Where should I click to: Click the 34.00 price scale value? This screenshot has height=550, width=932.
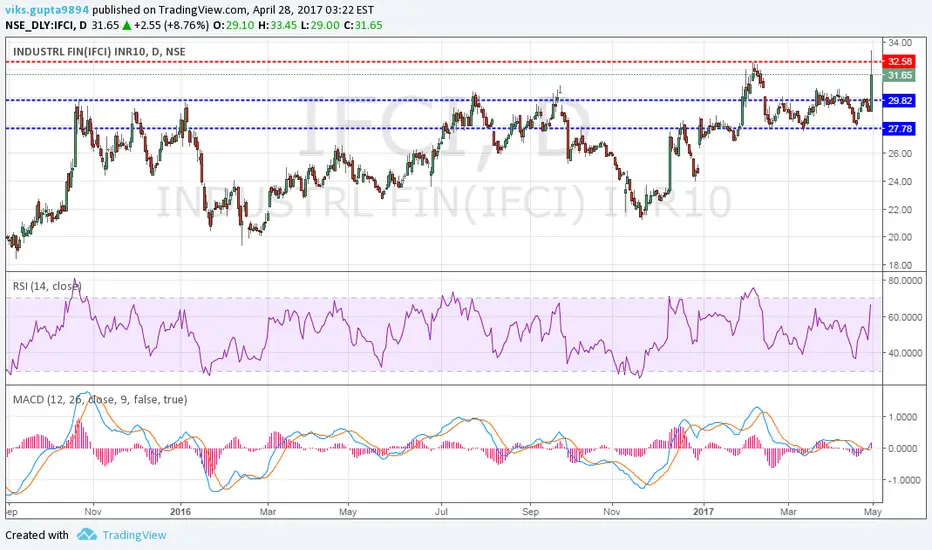pos(900,42)
